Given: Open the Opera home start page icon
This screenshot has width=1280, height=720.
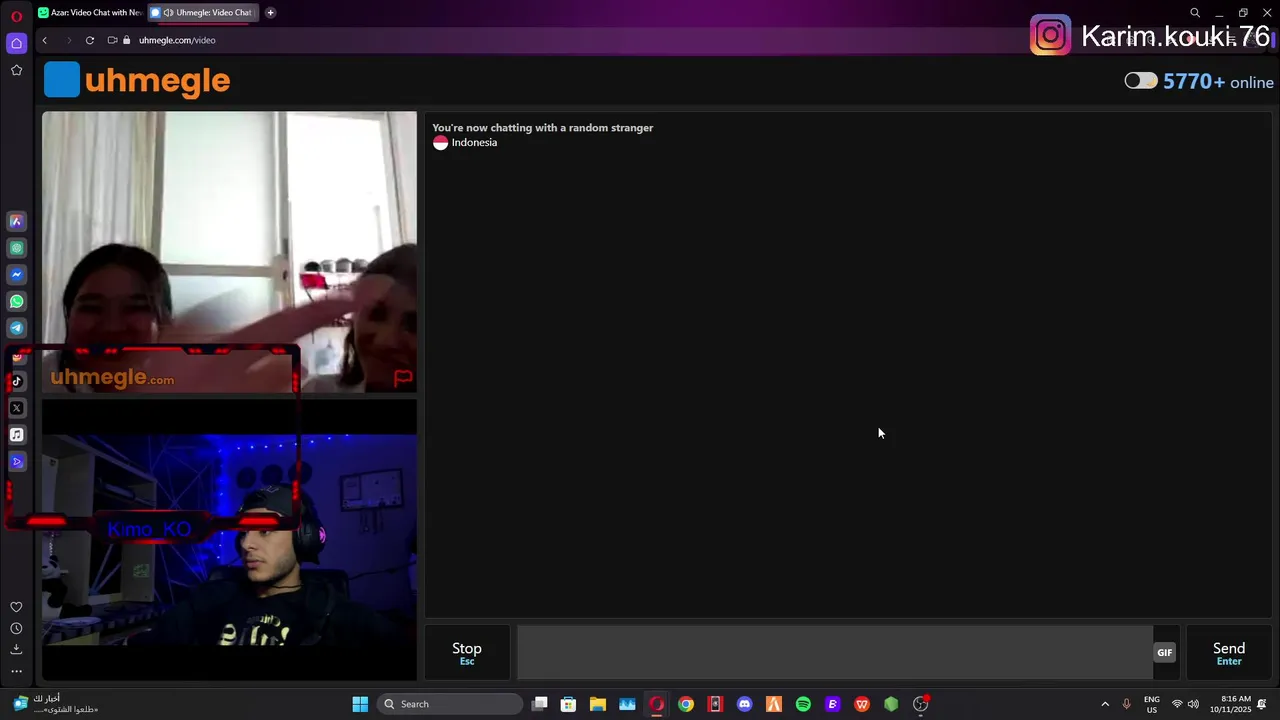Looking at the screenshot, I should 16,43.
